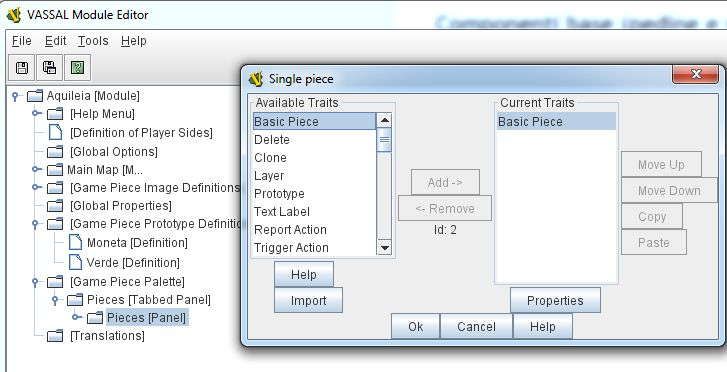Click the Save As toolbar icon

(x=50, y=68)
